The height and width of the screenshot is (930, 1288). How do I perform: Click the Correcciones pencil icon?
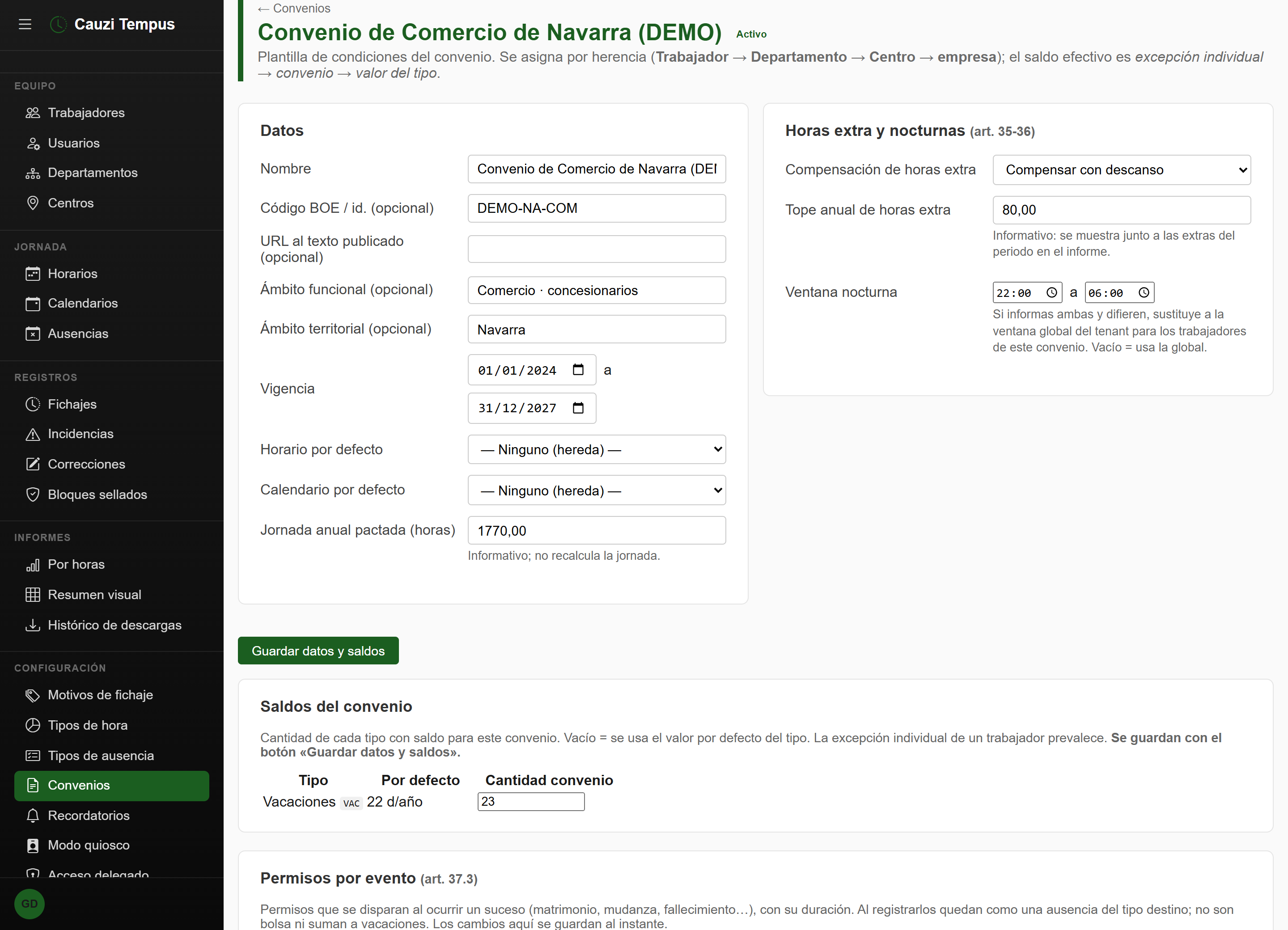point(33,464)
